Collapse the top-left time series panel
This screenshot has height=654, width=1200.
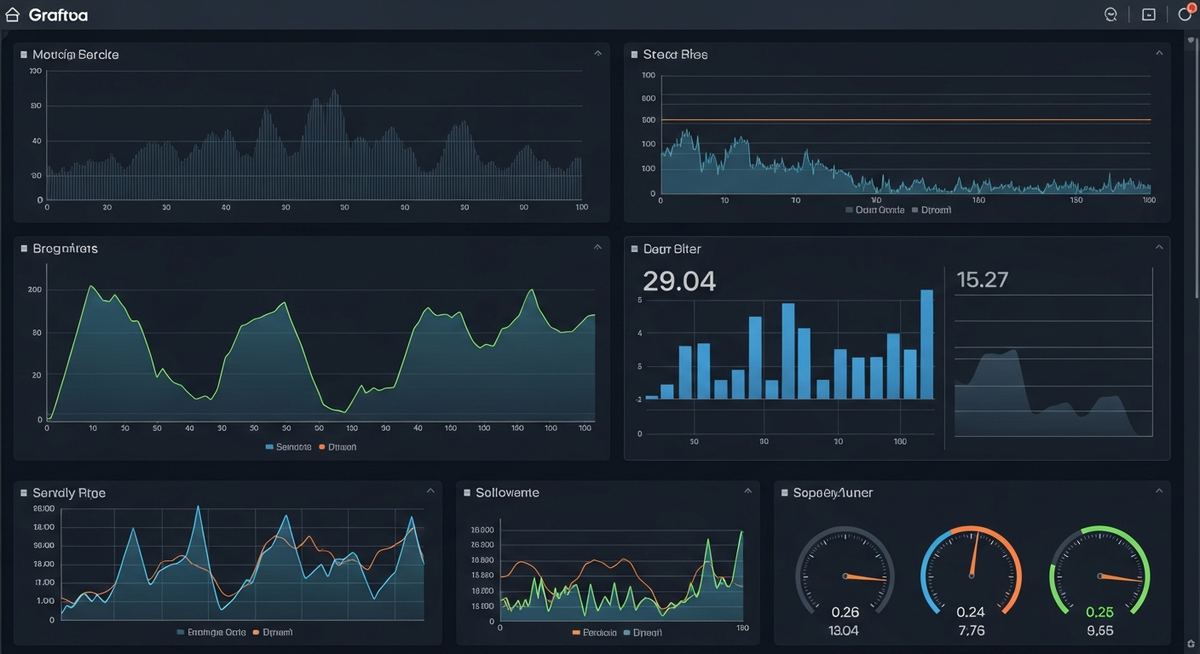pos(597,50)
